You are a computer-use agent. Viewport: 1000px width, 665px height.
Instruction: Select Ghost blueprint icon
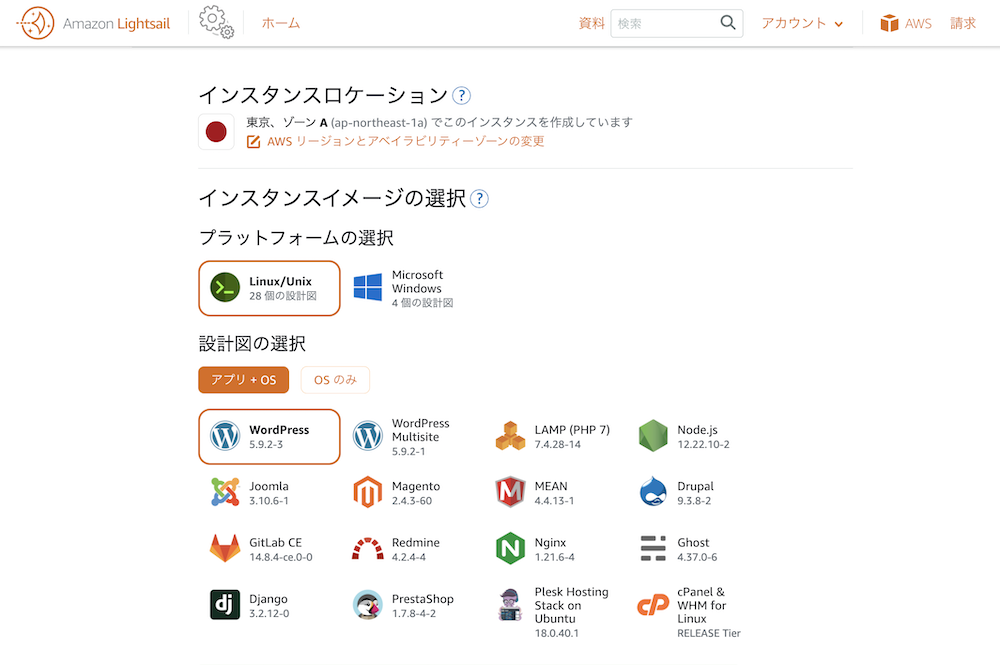coord(653,548)
